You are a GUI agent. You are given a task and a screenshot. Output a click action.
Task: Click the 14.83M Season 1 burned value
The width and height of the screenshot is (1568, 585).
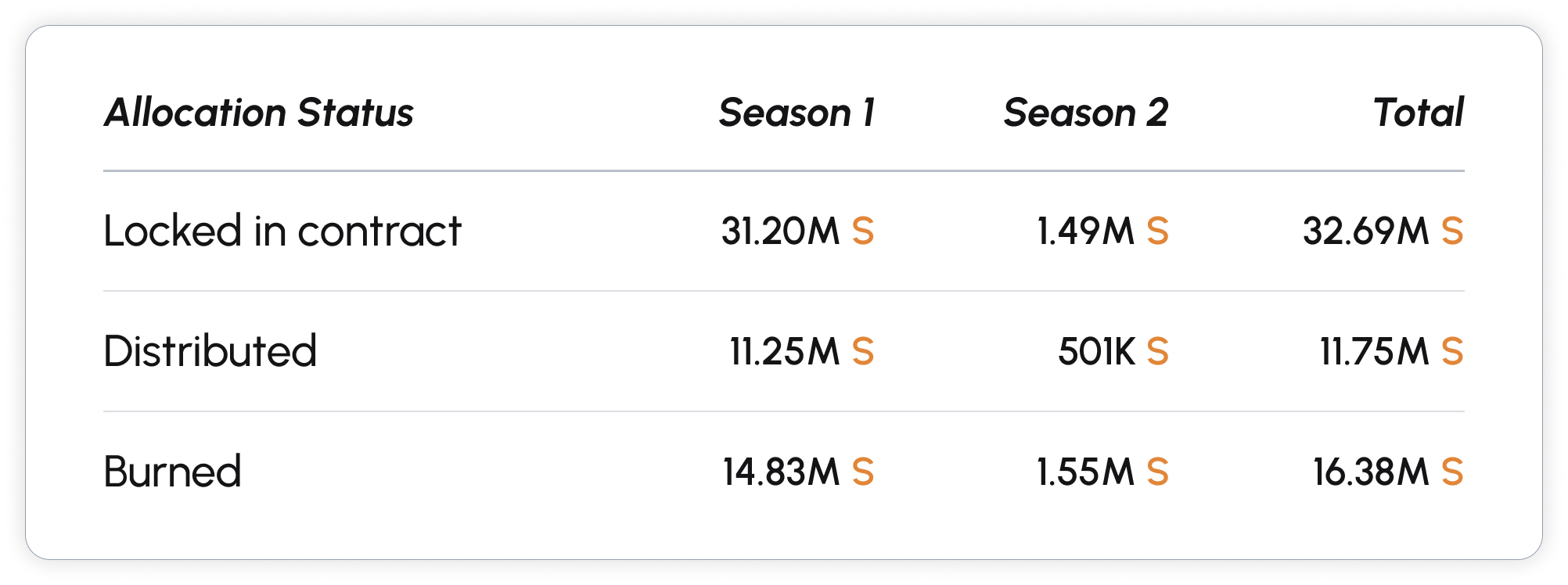pyautogui.click(x=781, y=472)
